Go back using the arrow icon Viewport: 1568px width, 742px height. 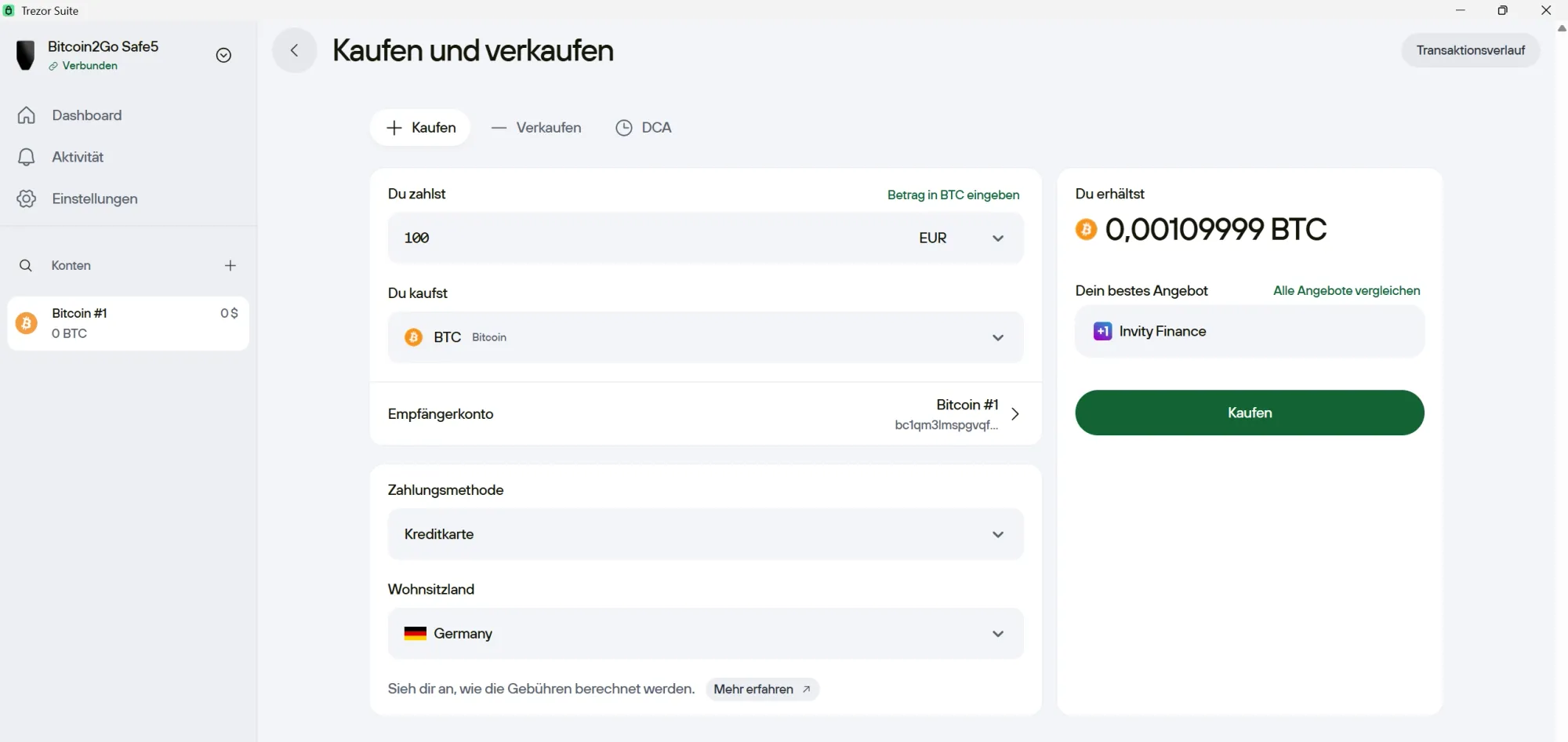294,49
